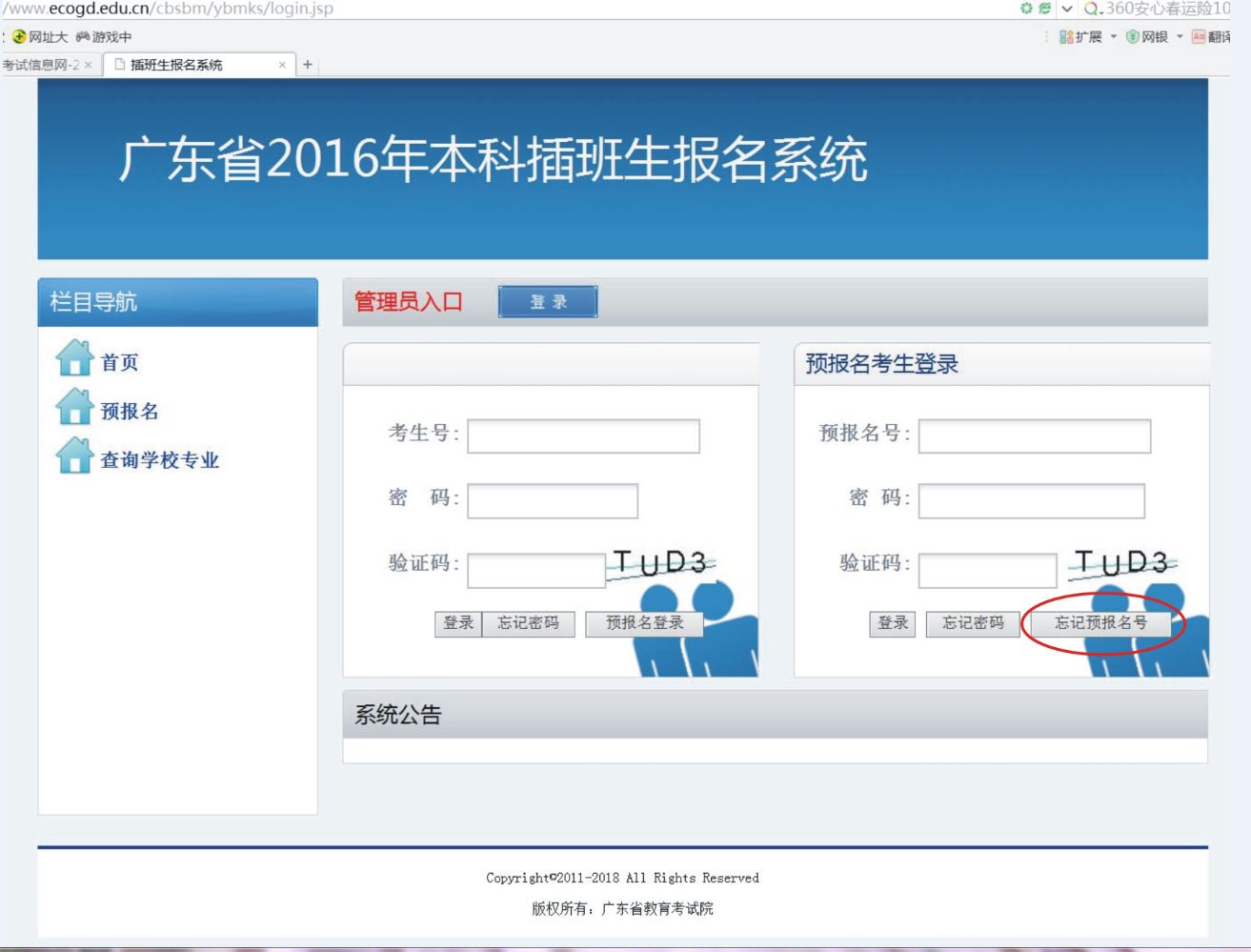Viewport: 1251px width, 952px height.
Task: Click the 预报名 house icon in sidebar
Action: pyautogui.click(x=74, y=408)
